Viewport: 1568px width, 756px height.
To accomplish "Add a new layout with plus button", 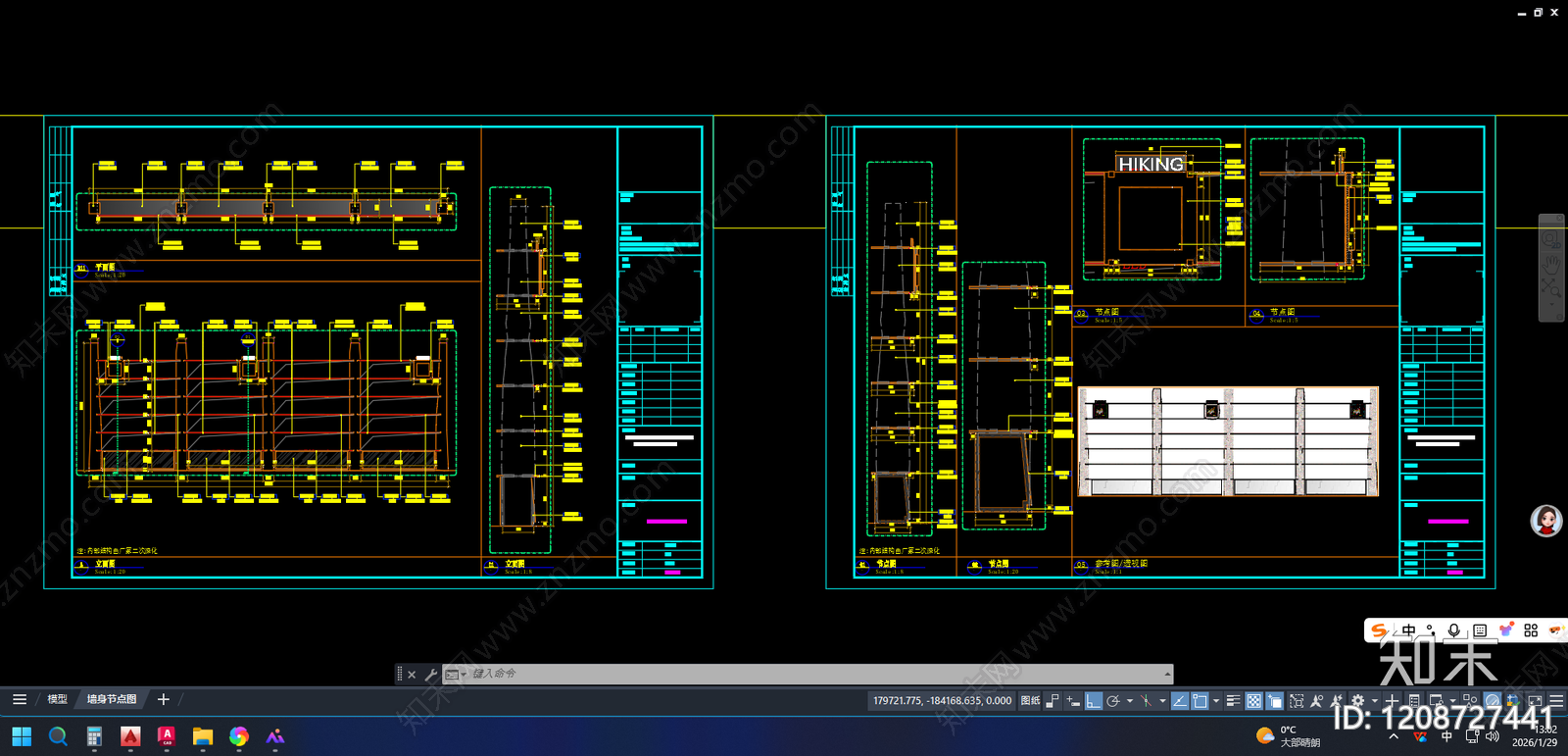I will (x=164, y=699).
